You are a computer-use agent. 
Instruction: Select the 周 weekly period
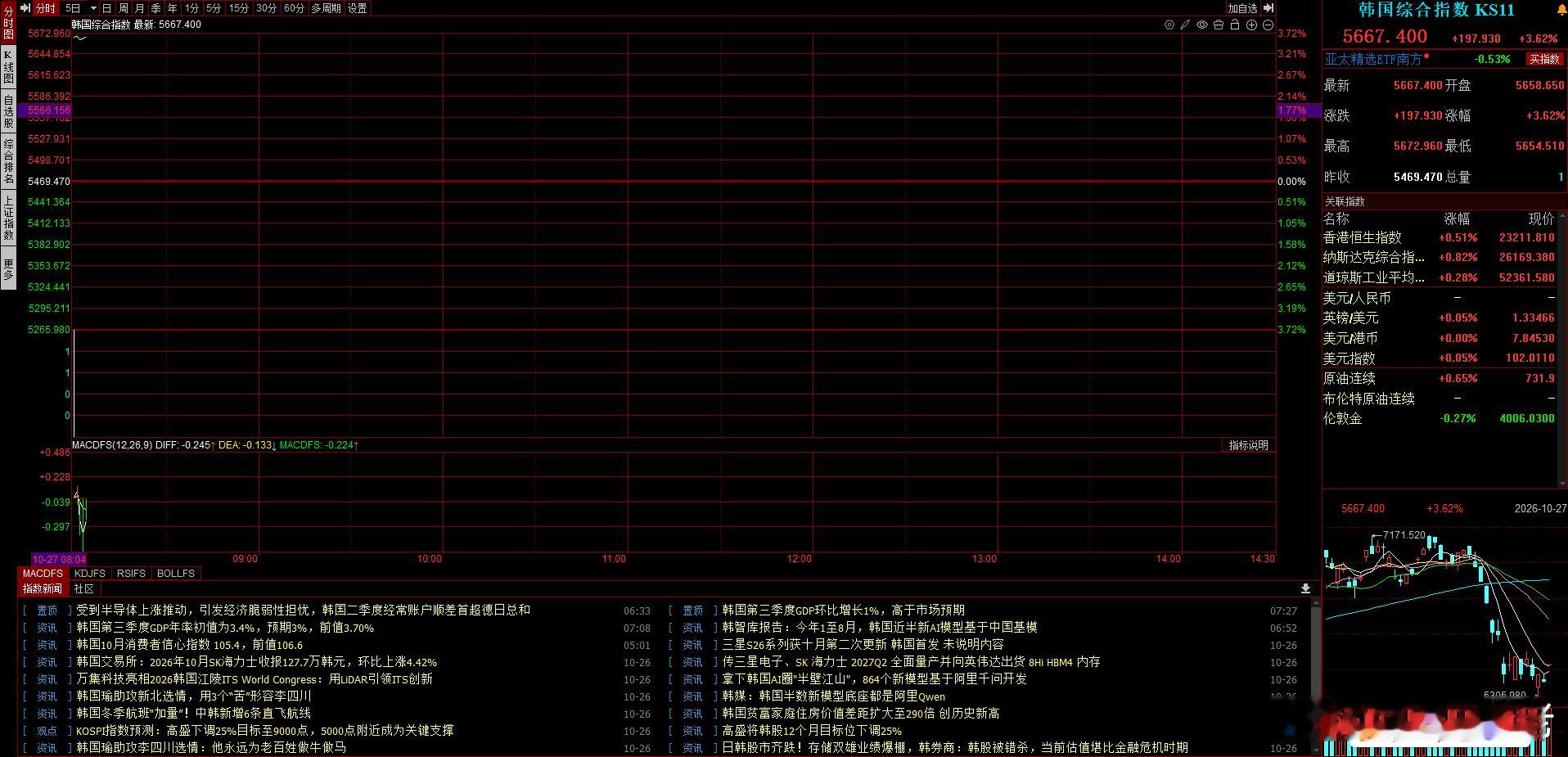124,8
